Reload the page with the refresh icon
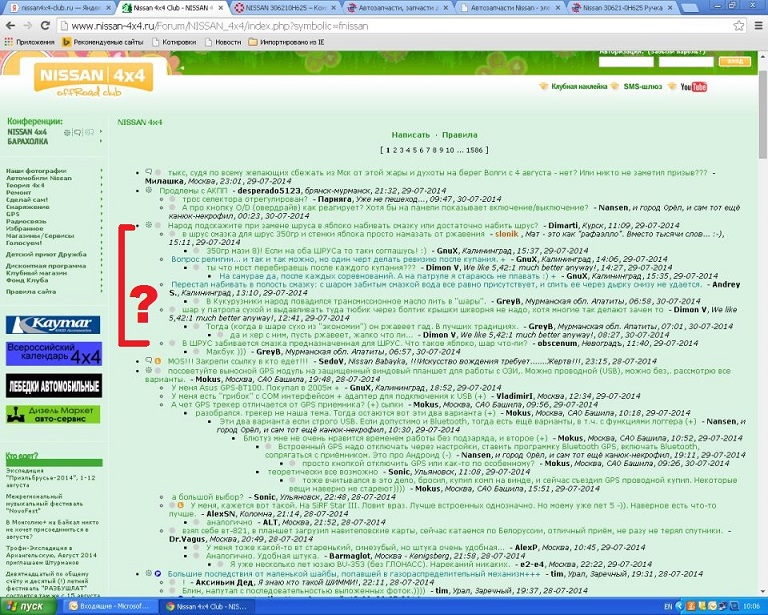This screenshot has height=615, width=768. tap(45, 26)
